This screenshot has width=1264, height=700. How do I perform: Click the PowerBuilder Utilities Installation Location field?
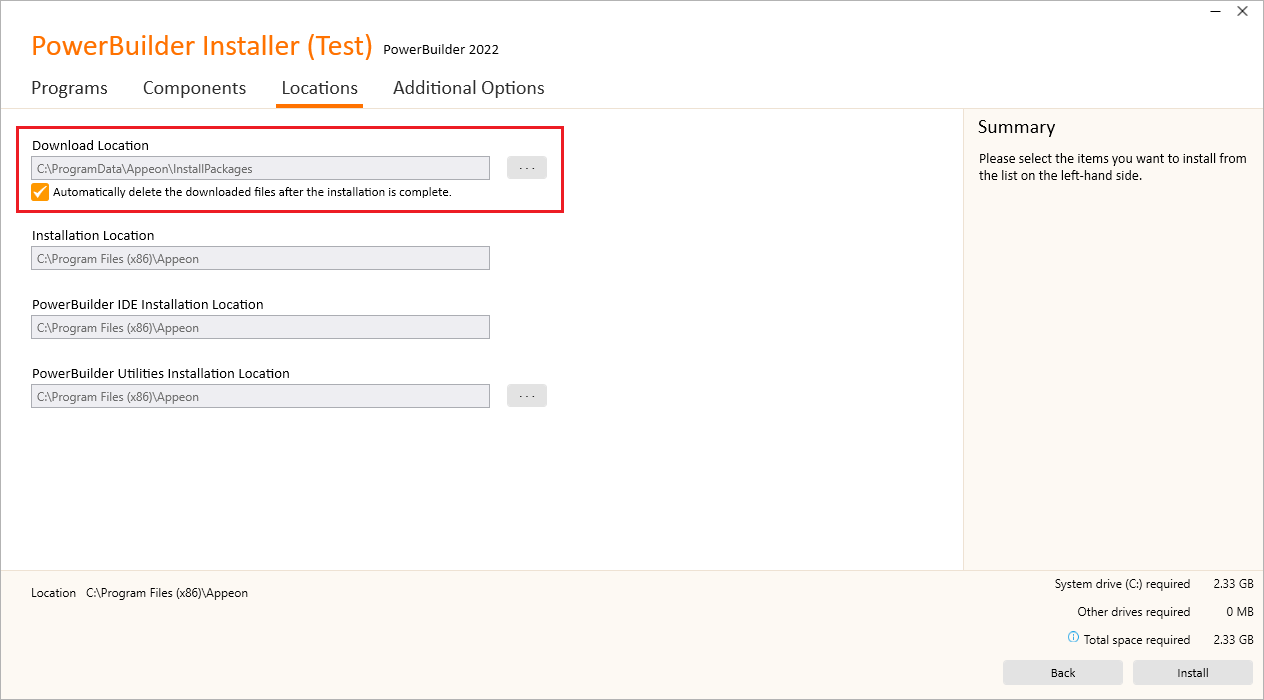(x=260, y=396)
